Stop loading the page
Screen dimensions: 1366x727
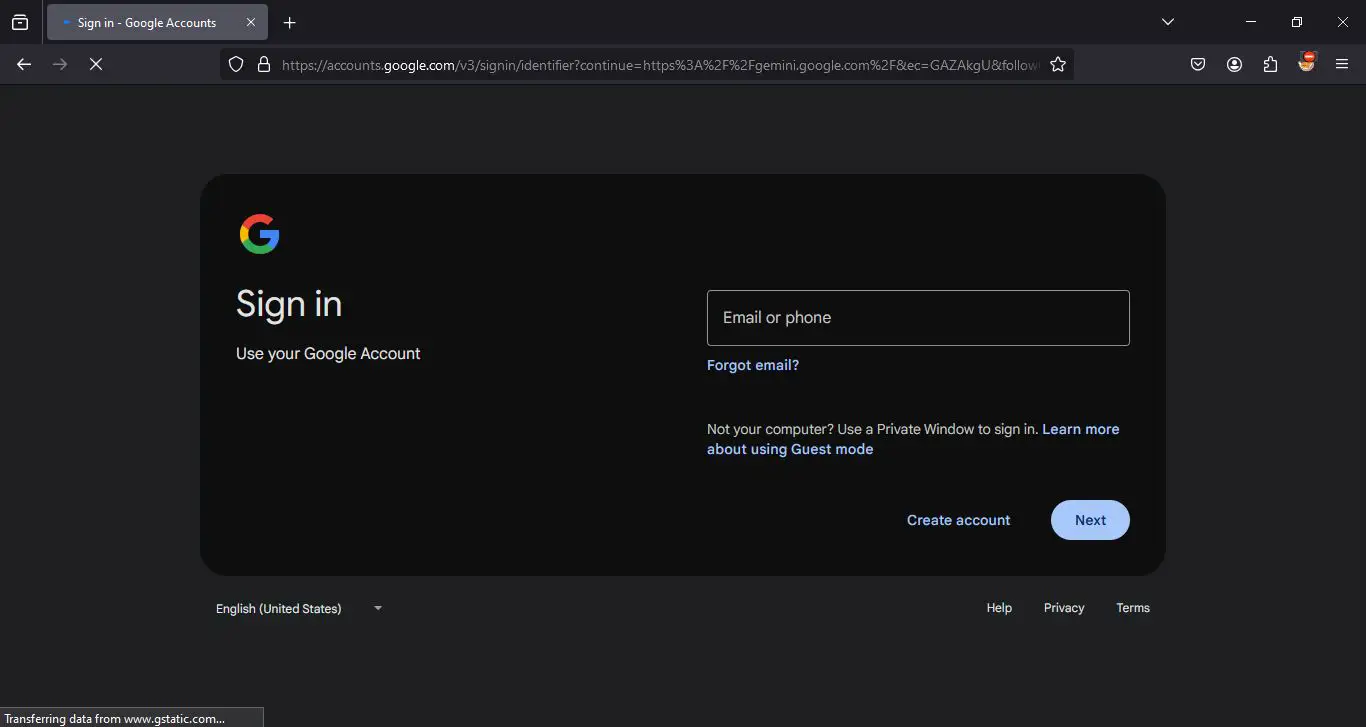tap(96, 64)
